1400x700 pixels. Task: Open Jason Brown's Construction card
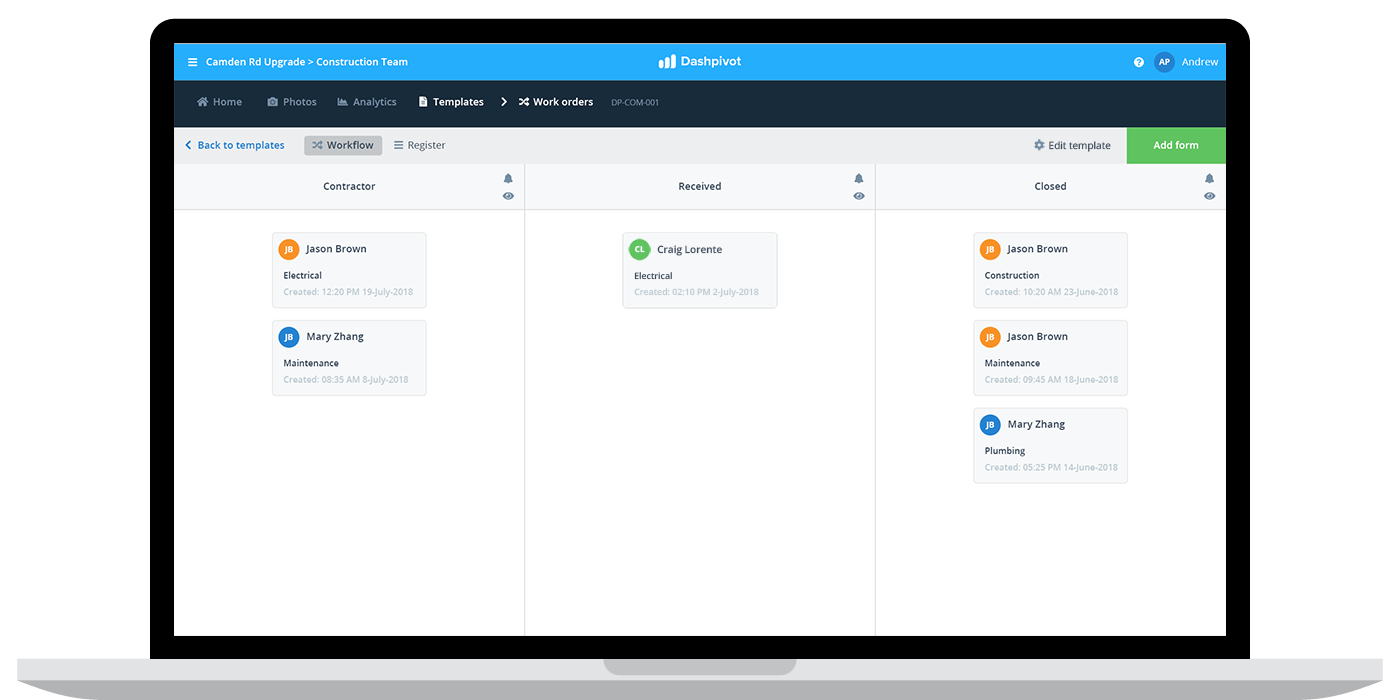(1050, 270)
